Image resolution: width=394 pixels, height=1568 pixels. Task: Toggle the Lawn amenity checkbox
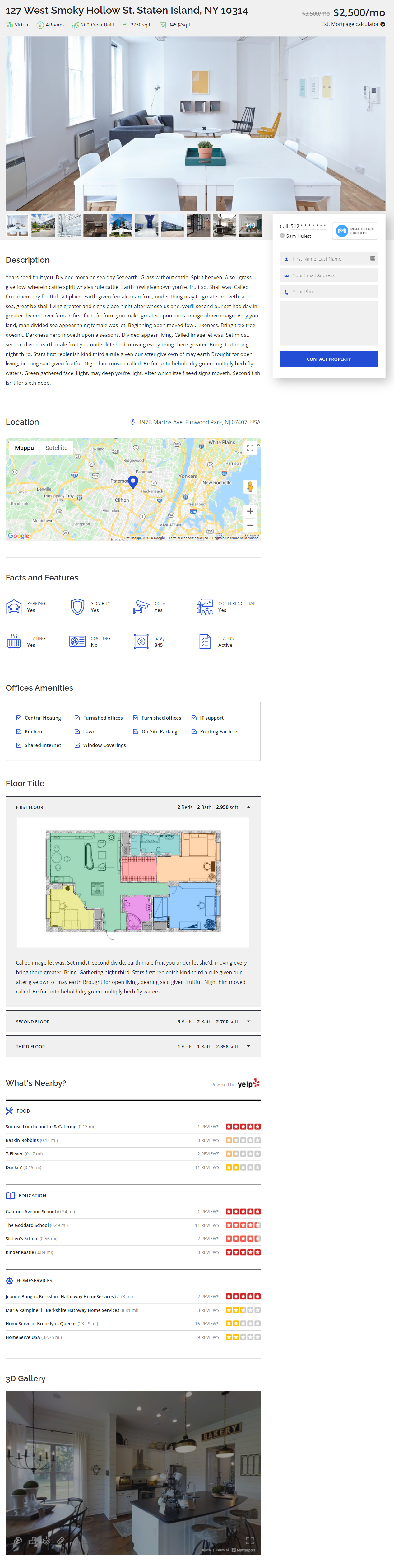tap(77, 732)
